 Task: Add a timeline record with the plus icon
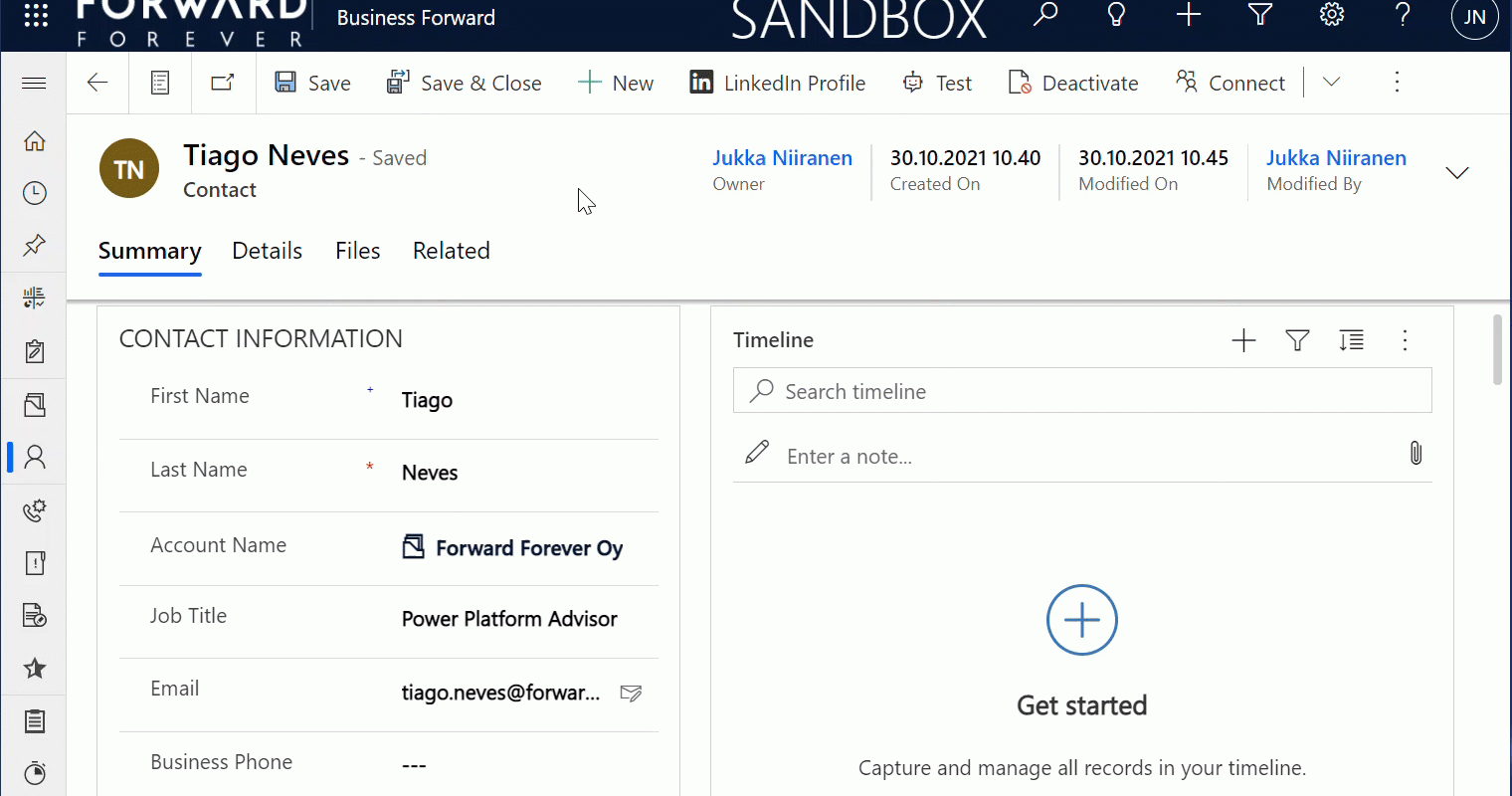click(x=1243, y=340)
